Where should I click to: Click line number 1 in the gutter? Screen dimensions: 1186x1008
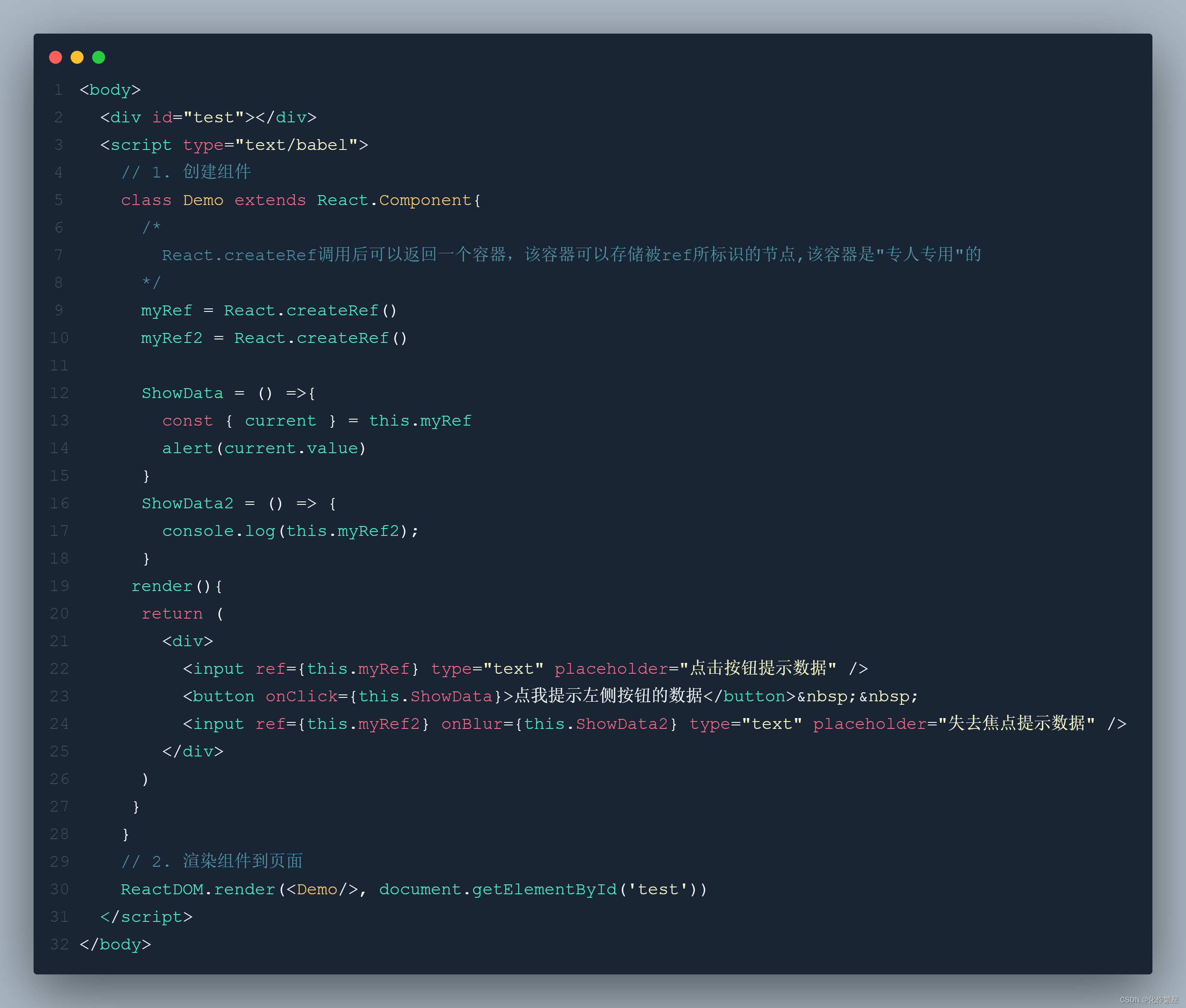58,90
